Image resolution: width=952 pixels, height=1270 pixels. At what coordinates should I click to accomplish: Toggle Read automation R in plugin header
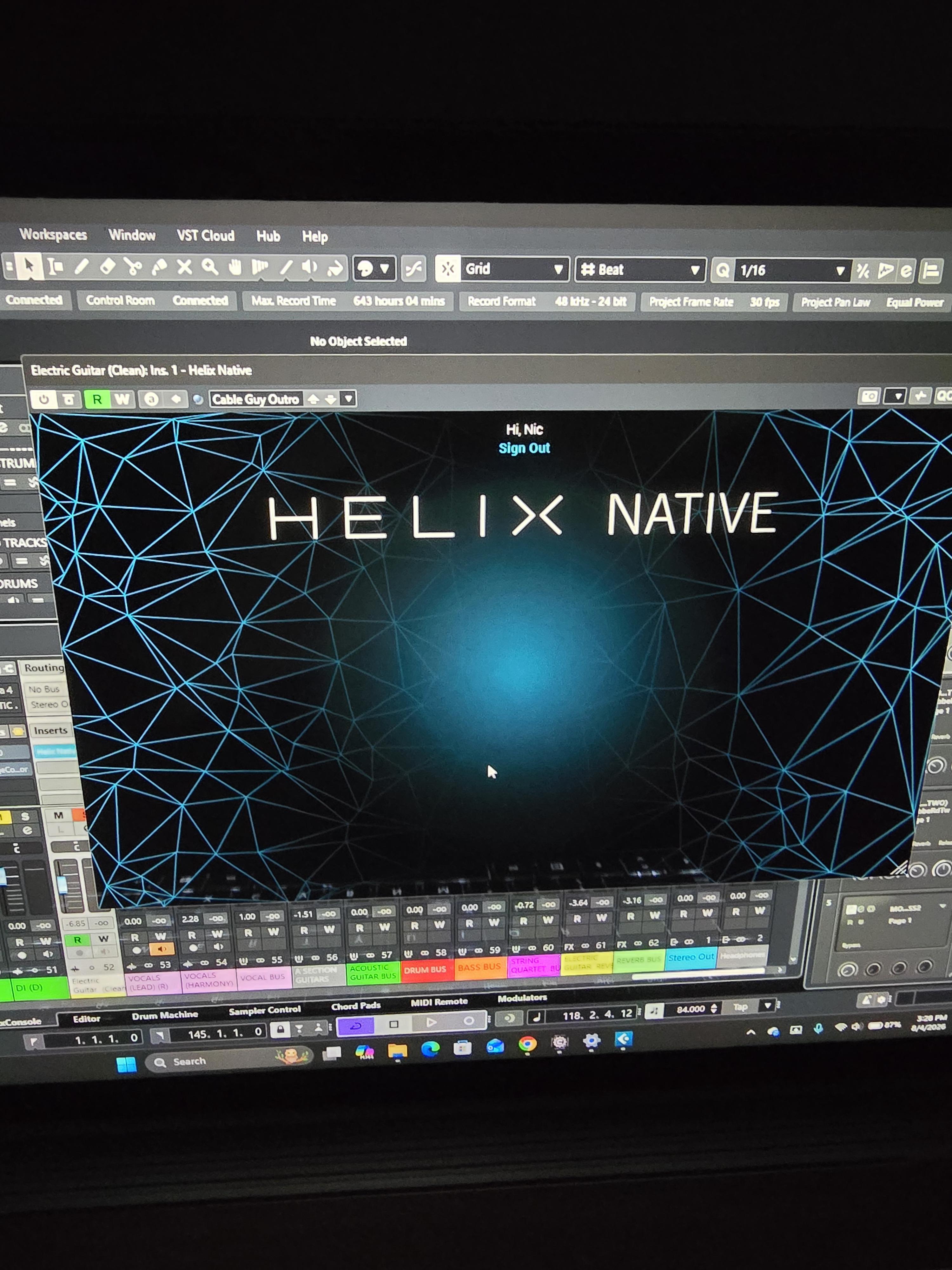[97, 399]
